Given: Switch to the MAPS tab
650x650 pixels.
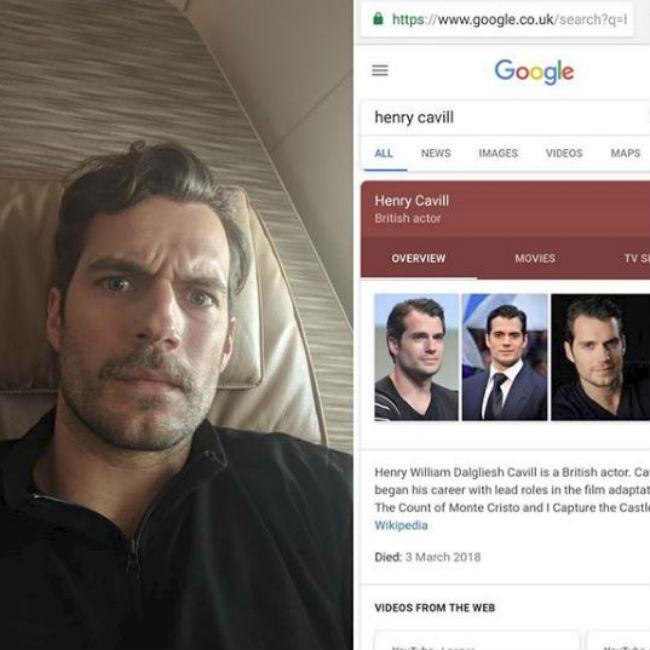Looking at the screenshot, I should point(625,153).
